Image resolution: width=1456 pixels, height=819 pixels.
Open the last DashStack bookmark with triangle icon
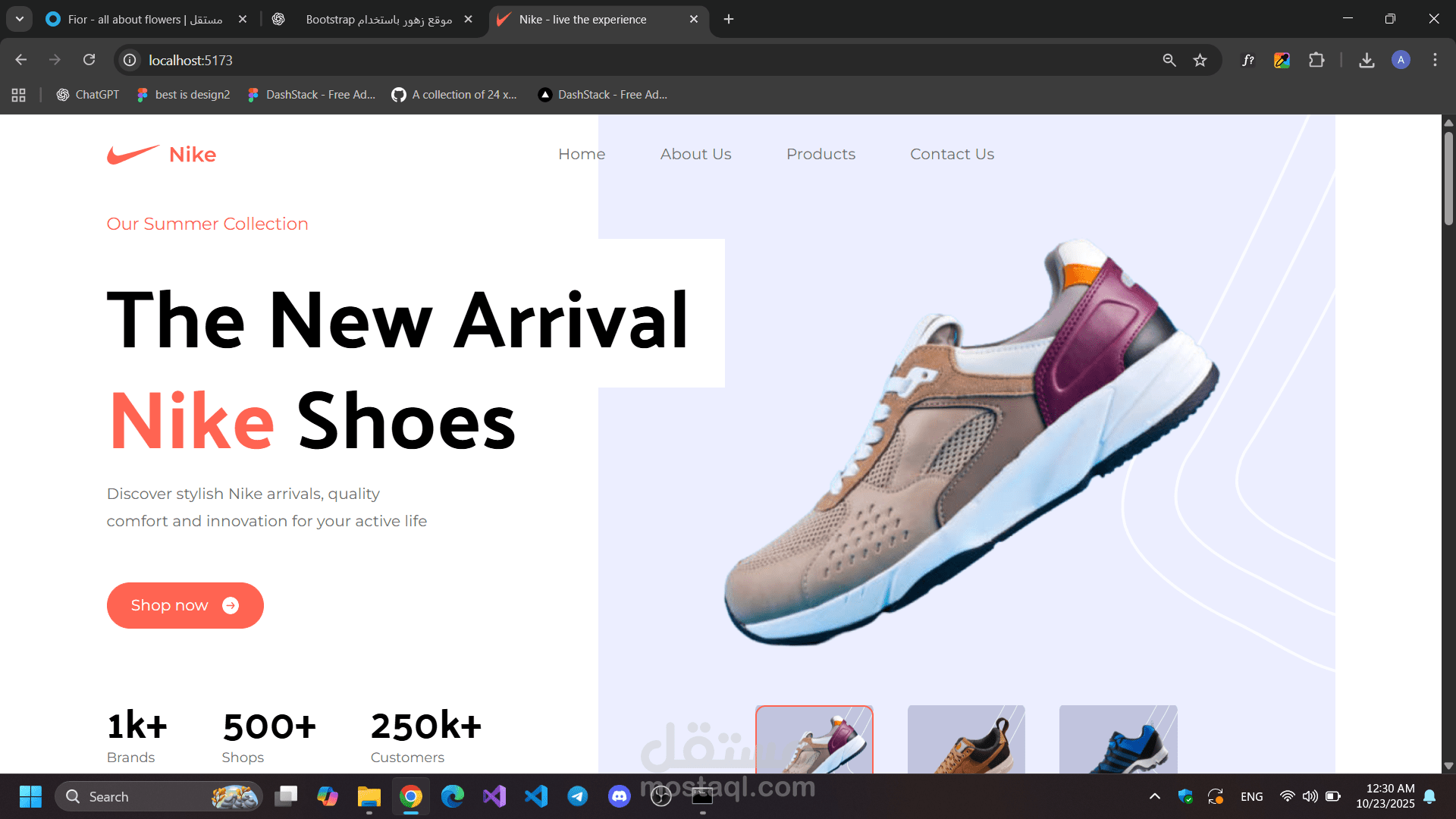click(x=603, y=95)
